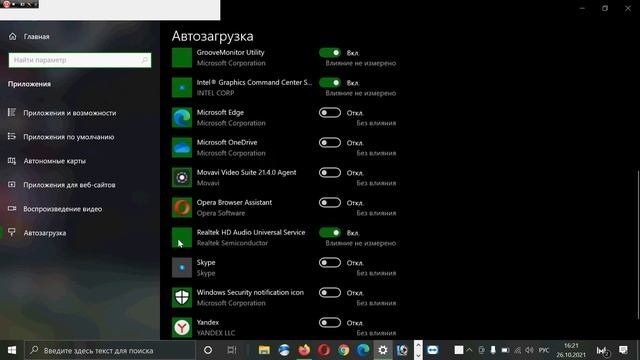Click the Opera Browser Assistant icon
Image resolution: width=640 pixels, height=360 pixels.
(x=182, y=207)
